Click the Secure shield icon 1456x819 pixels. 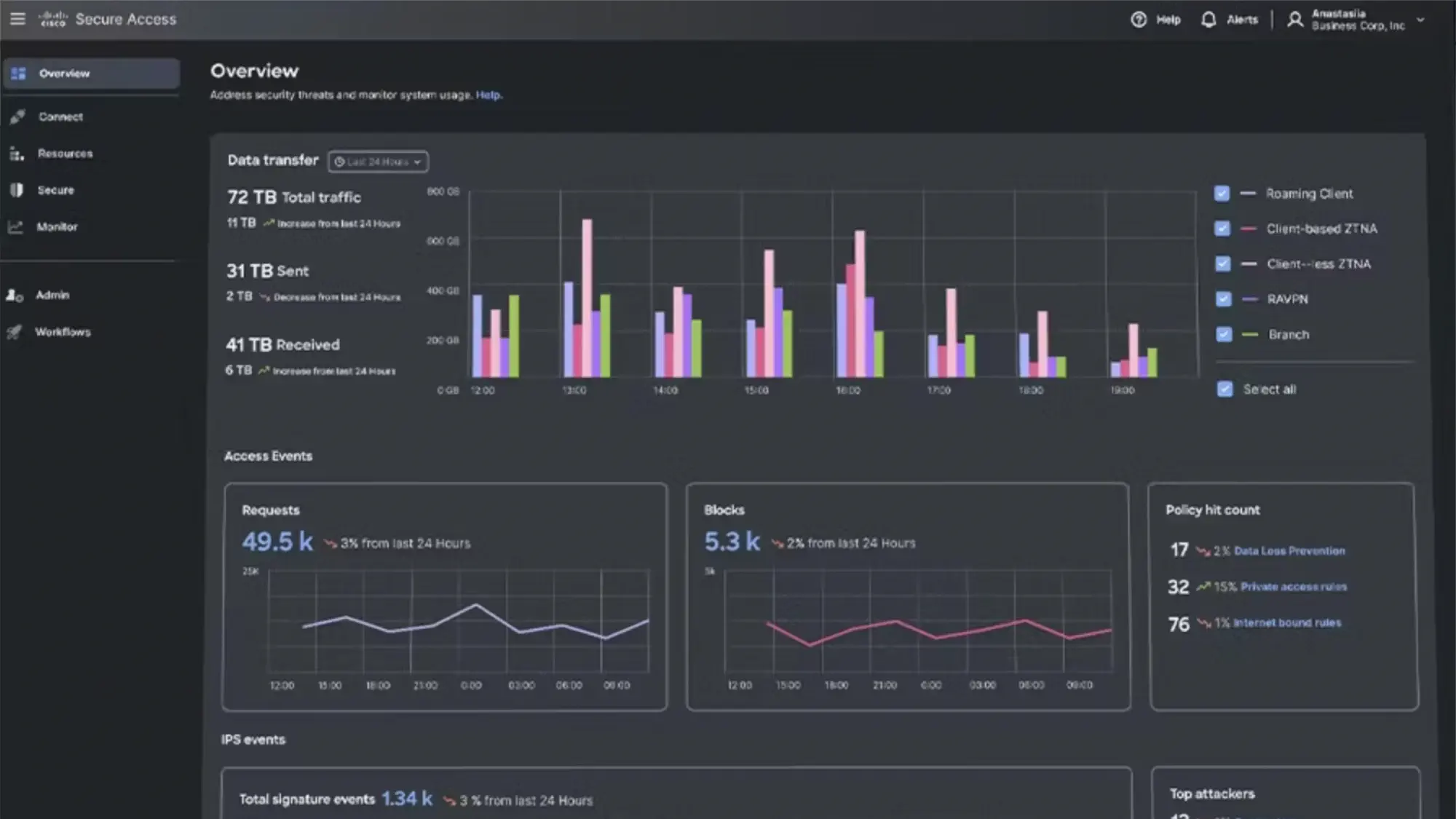pyautogui.click(x=17, y=190)
